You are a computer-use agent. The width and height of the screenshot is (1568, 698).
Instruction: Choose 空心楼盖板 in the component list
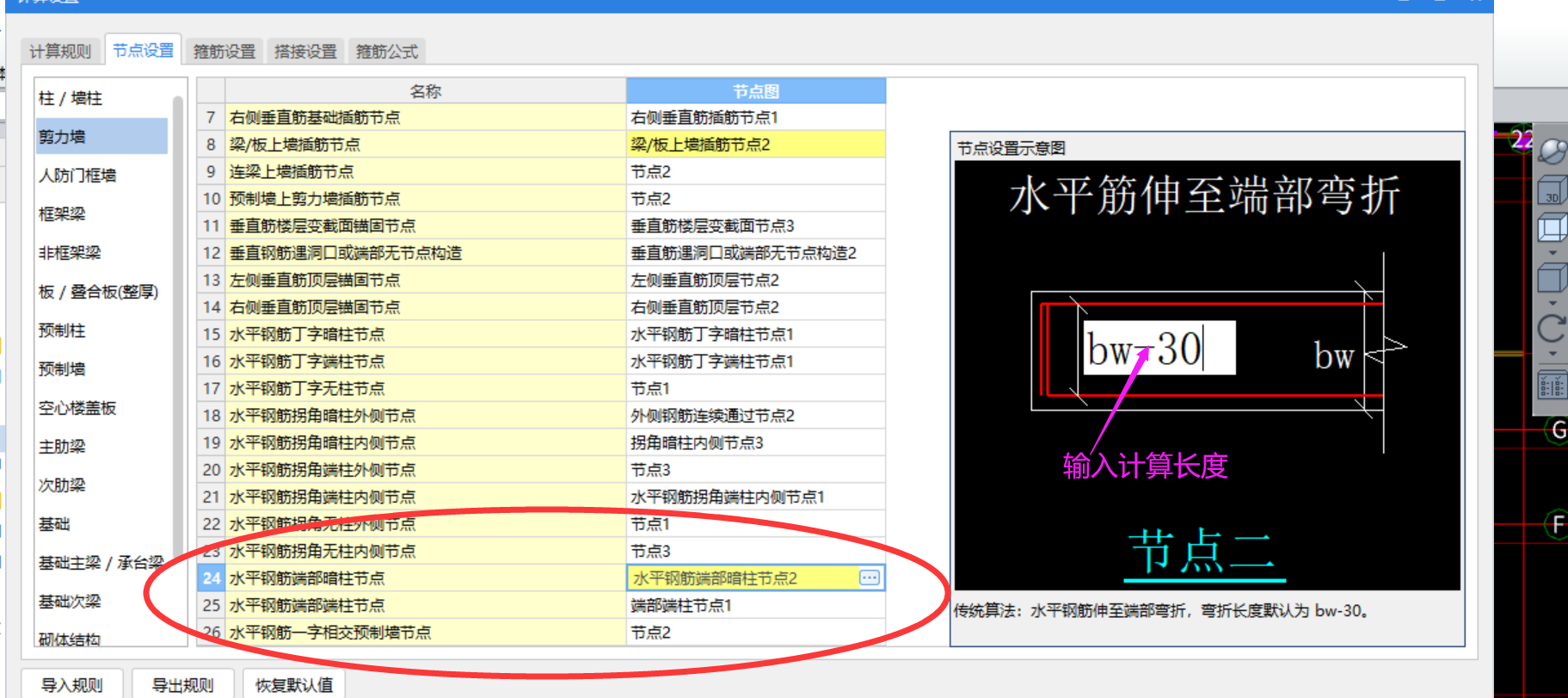[101, 407]
